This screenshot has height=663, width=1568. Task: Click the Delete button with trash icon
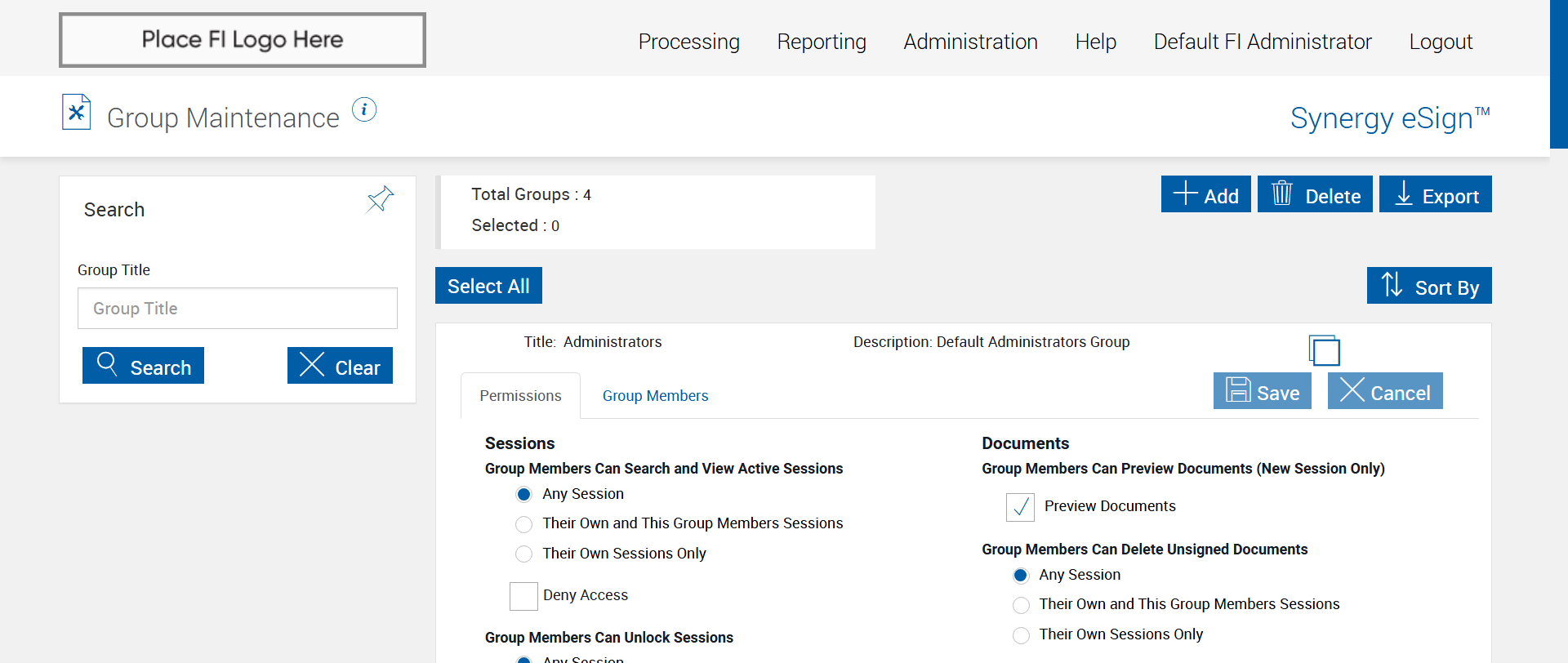pos(1314,194)
